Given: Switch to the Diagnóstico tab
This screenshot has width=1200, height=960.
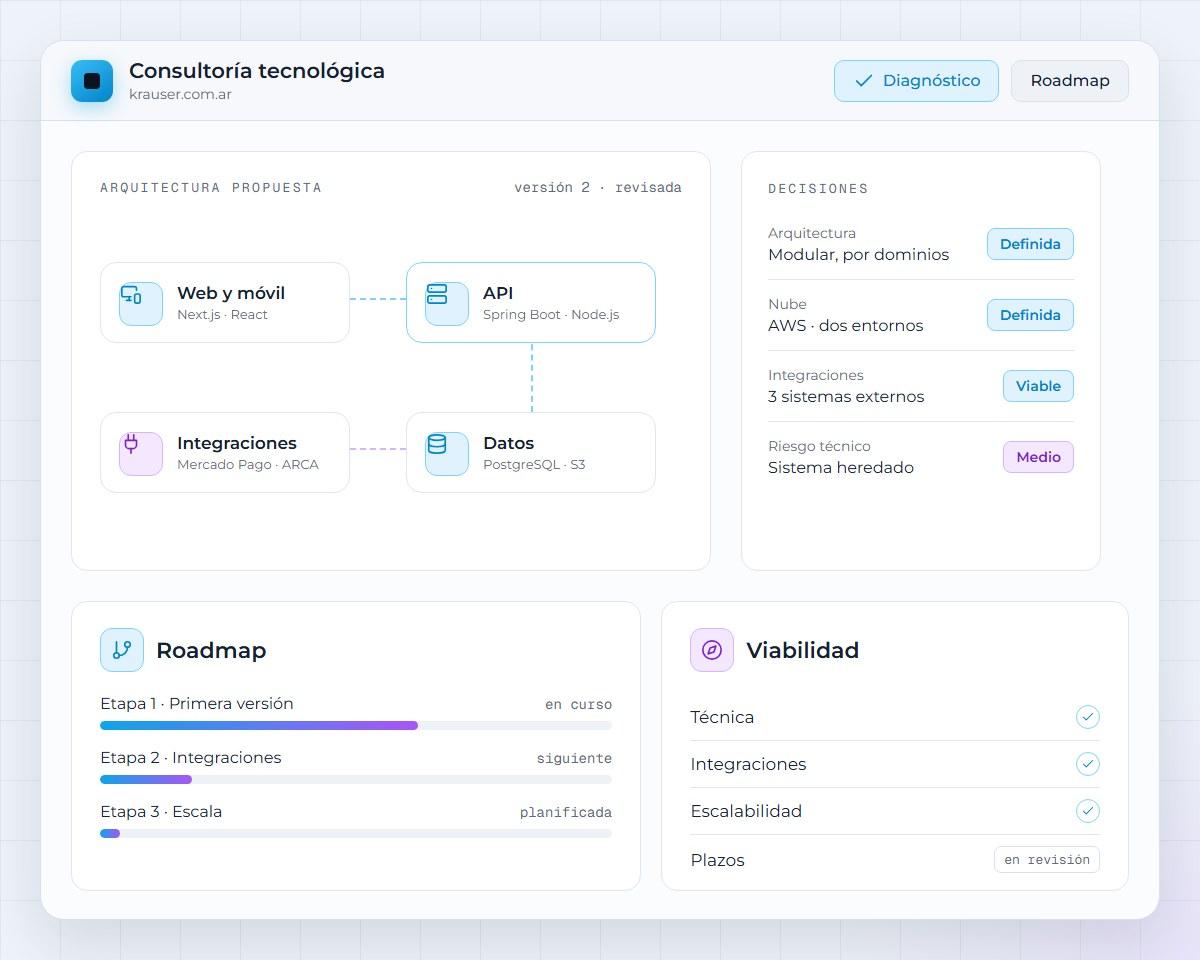Looking at the screenshot, I should point(916,81).
